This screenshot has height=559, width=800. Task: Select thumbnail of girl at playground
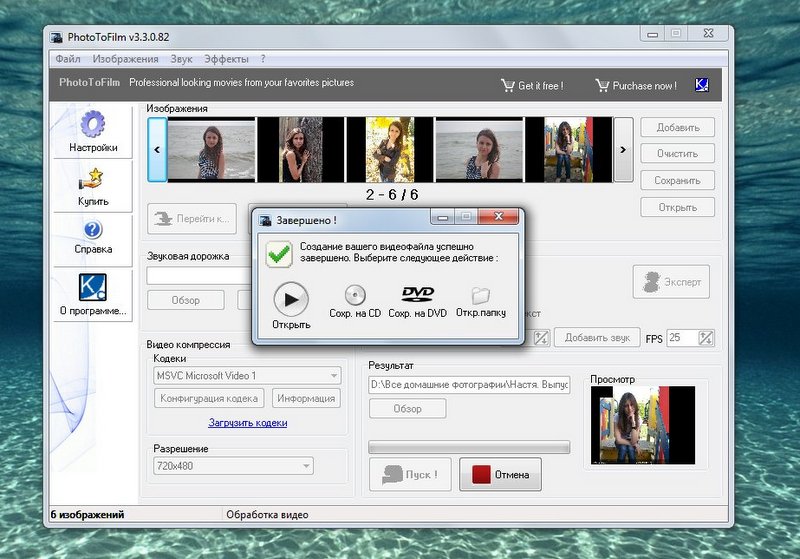pos(569,149)
